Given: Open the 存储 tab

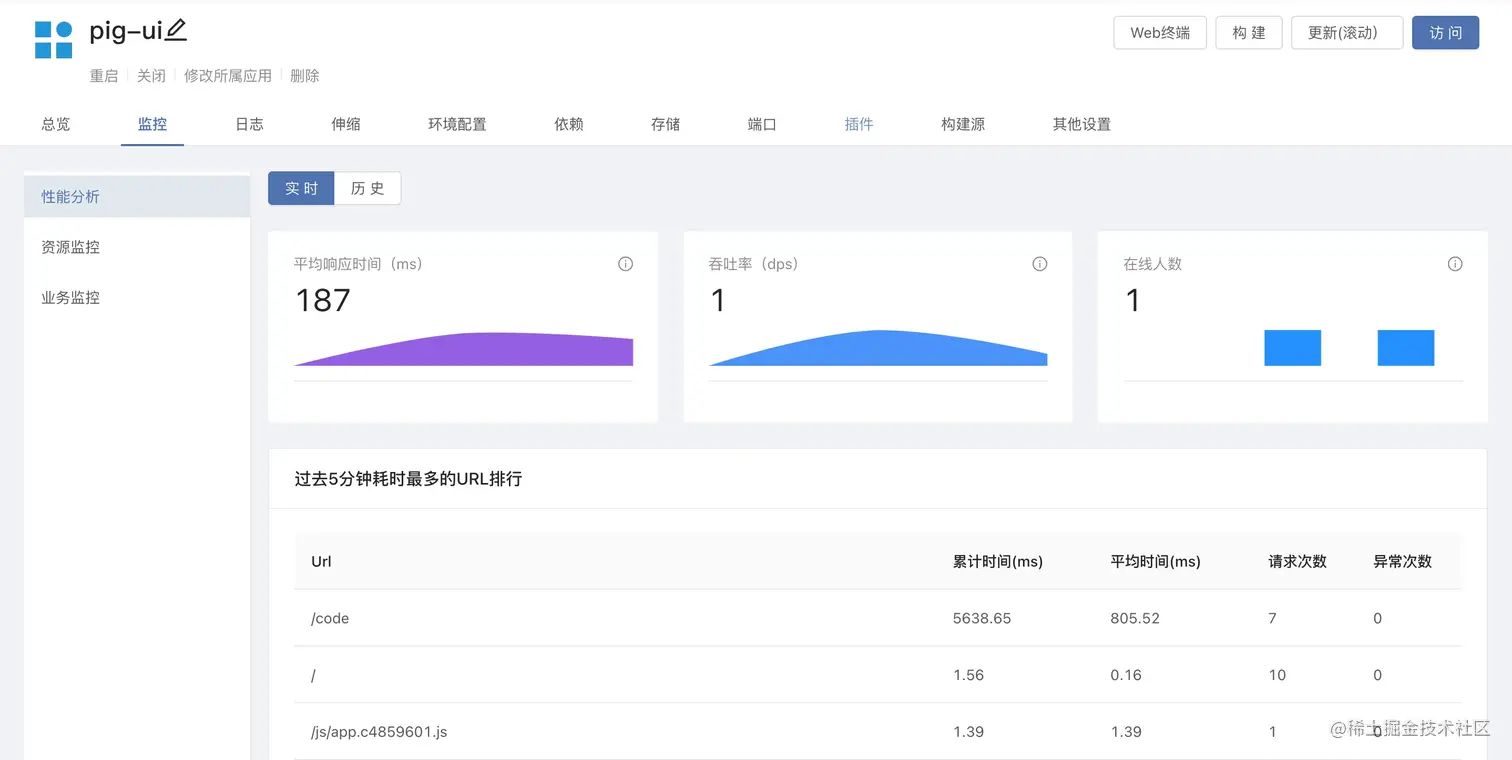Looking at the screenshot, I should click(x=665, y=124).
